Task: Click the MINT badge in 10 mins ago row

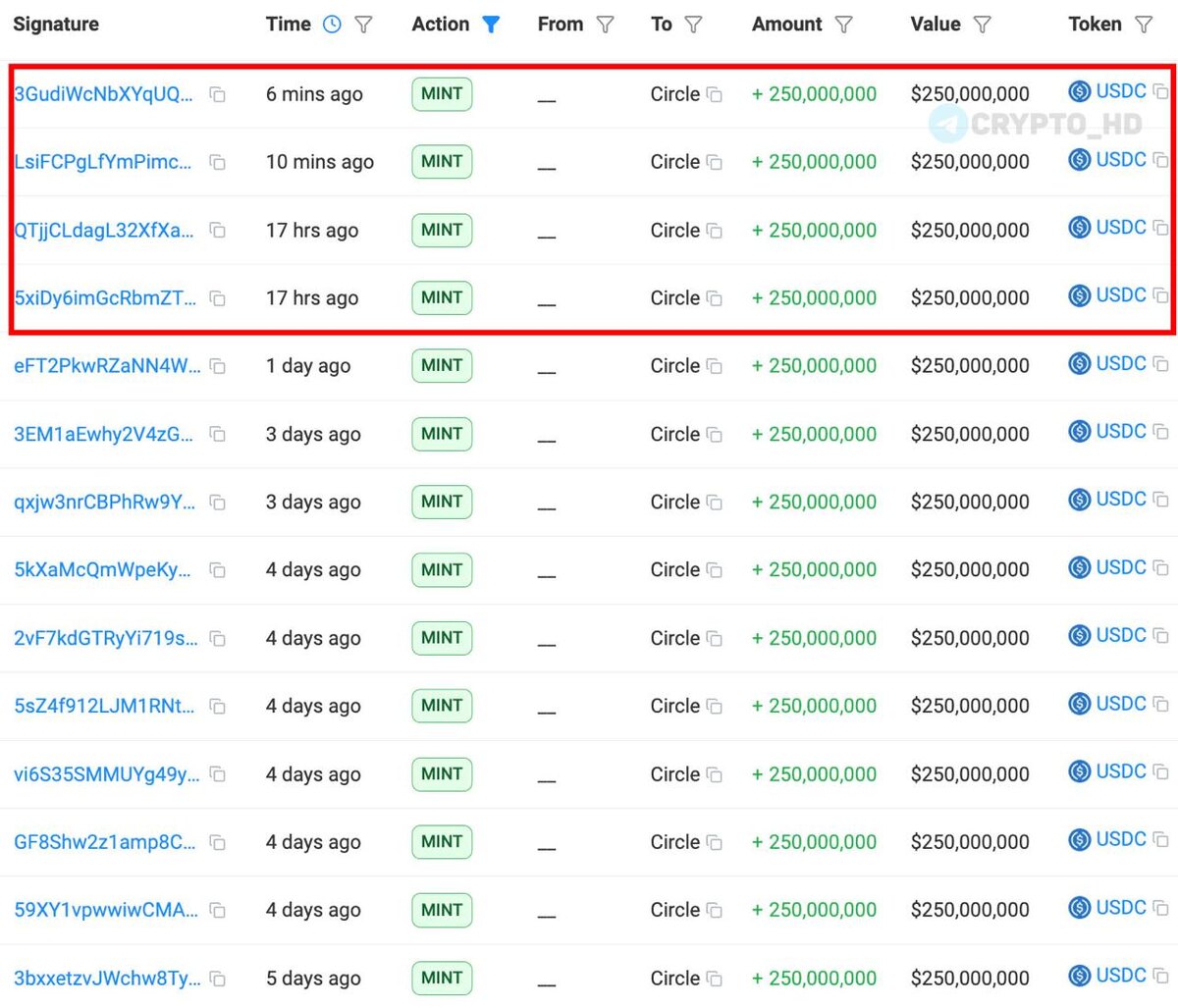Action: 442,162
